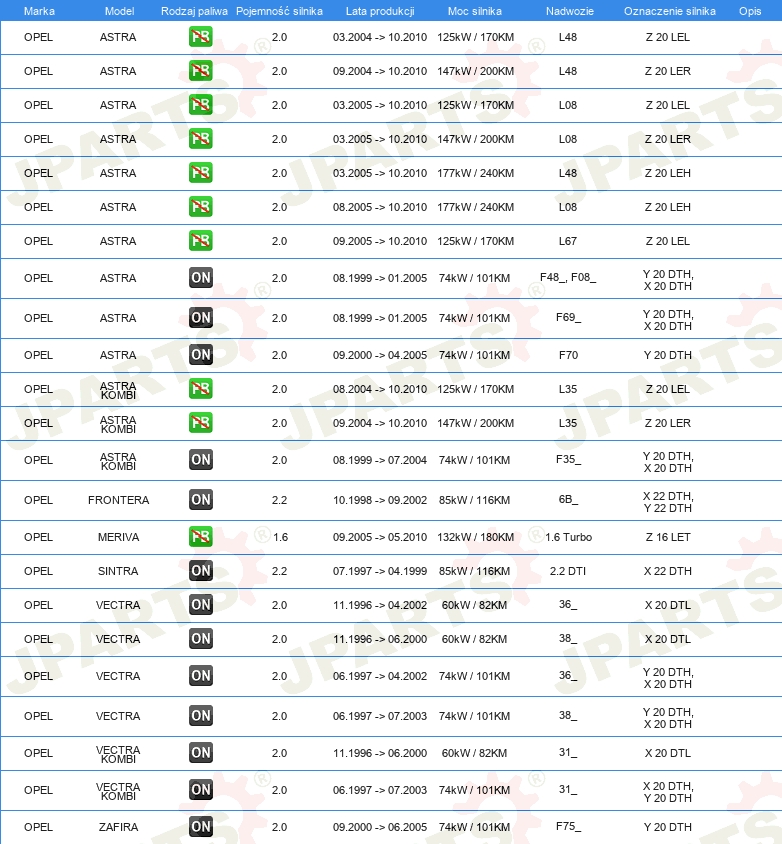Click engine code Y 20 DTH in the Zafira row
This screenshot has height=844, width=782.
(x=668, y=827)
